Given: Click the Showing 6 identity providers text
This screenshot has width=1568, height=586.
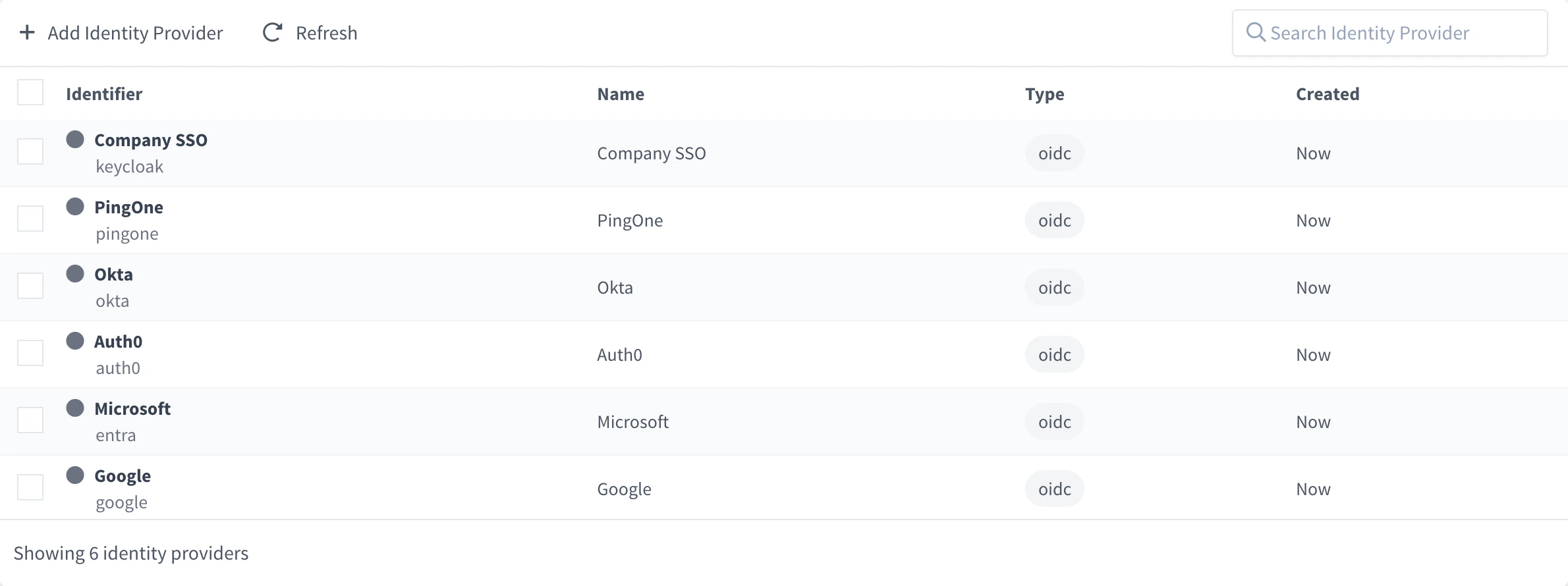Looking at the screenshot, I should pos(131,553).
